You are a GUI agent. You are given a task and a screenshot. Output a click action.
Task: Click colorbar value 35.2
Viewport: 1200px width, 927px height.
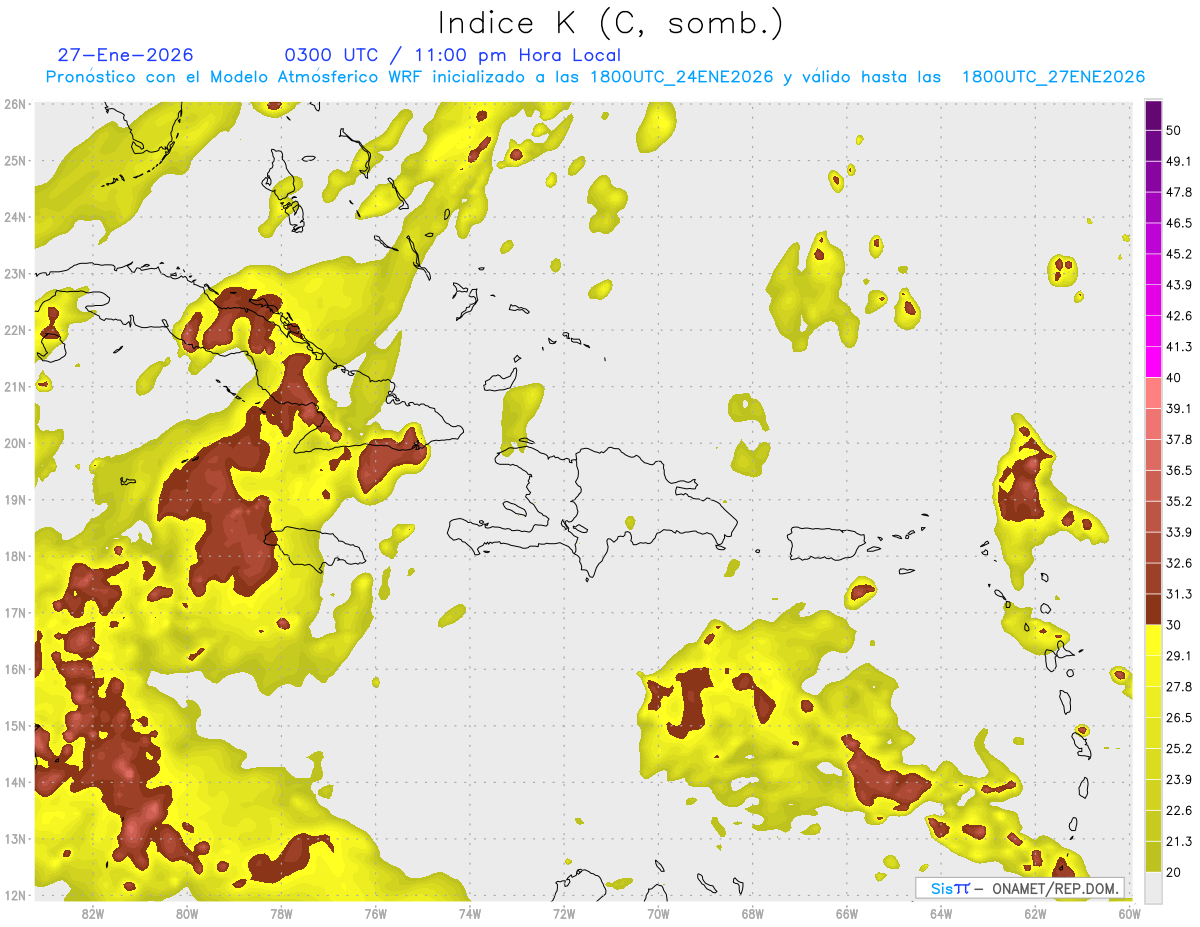1179,502
